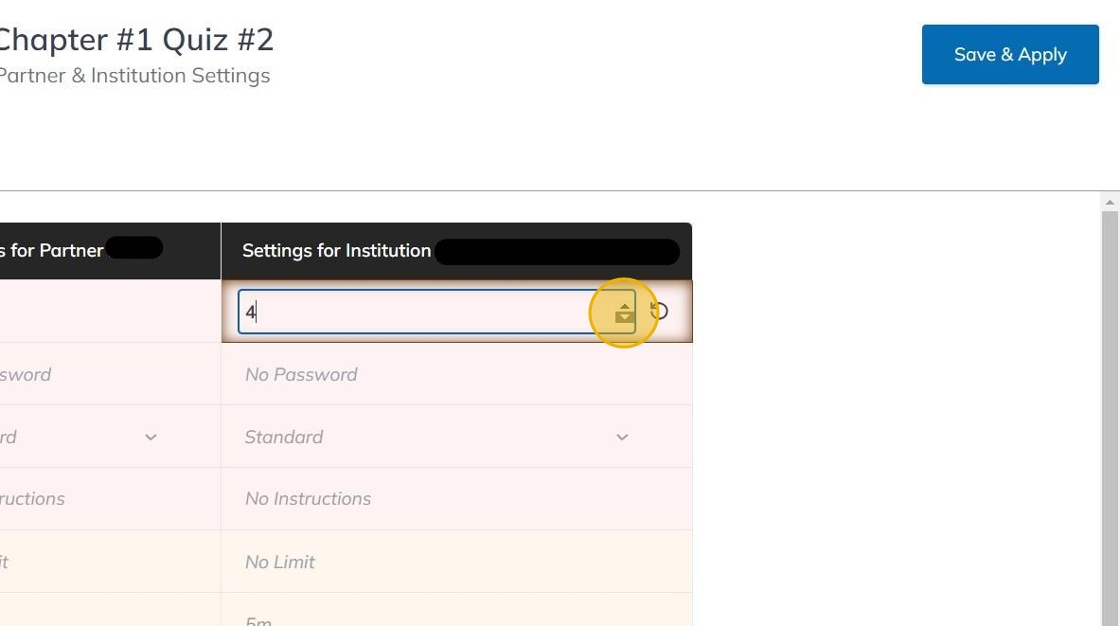The image size is (1120, 626).
Task: Click the Settings for Partner column header
Action: pos(52,251)
